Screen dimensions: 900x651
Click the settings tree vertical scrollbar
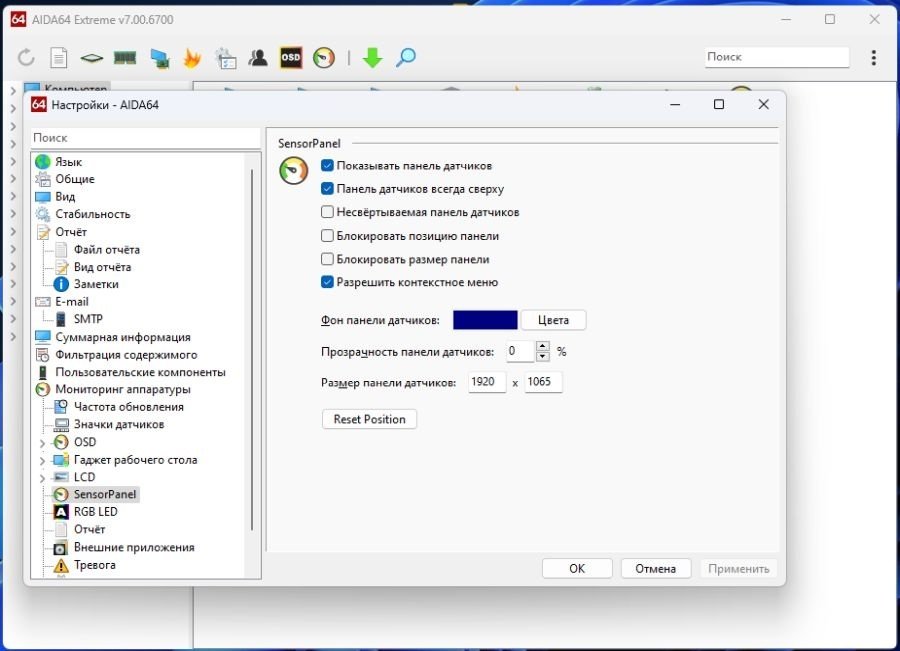coord(252,350)
